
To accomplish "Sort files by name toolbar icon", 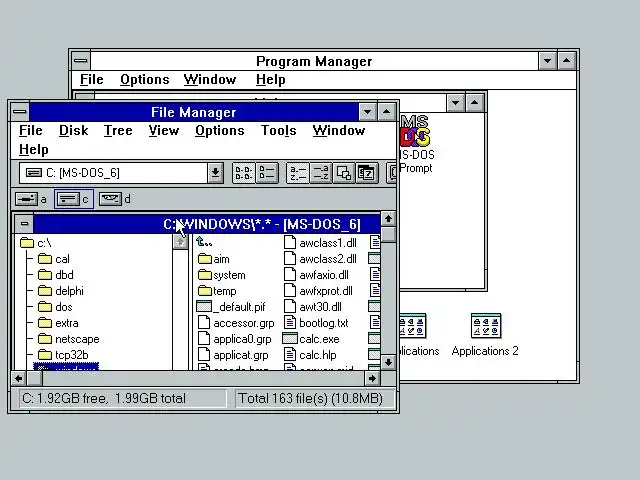I will point(298,173).
